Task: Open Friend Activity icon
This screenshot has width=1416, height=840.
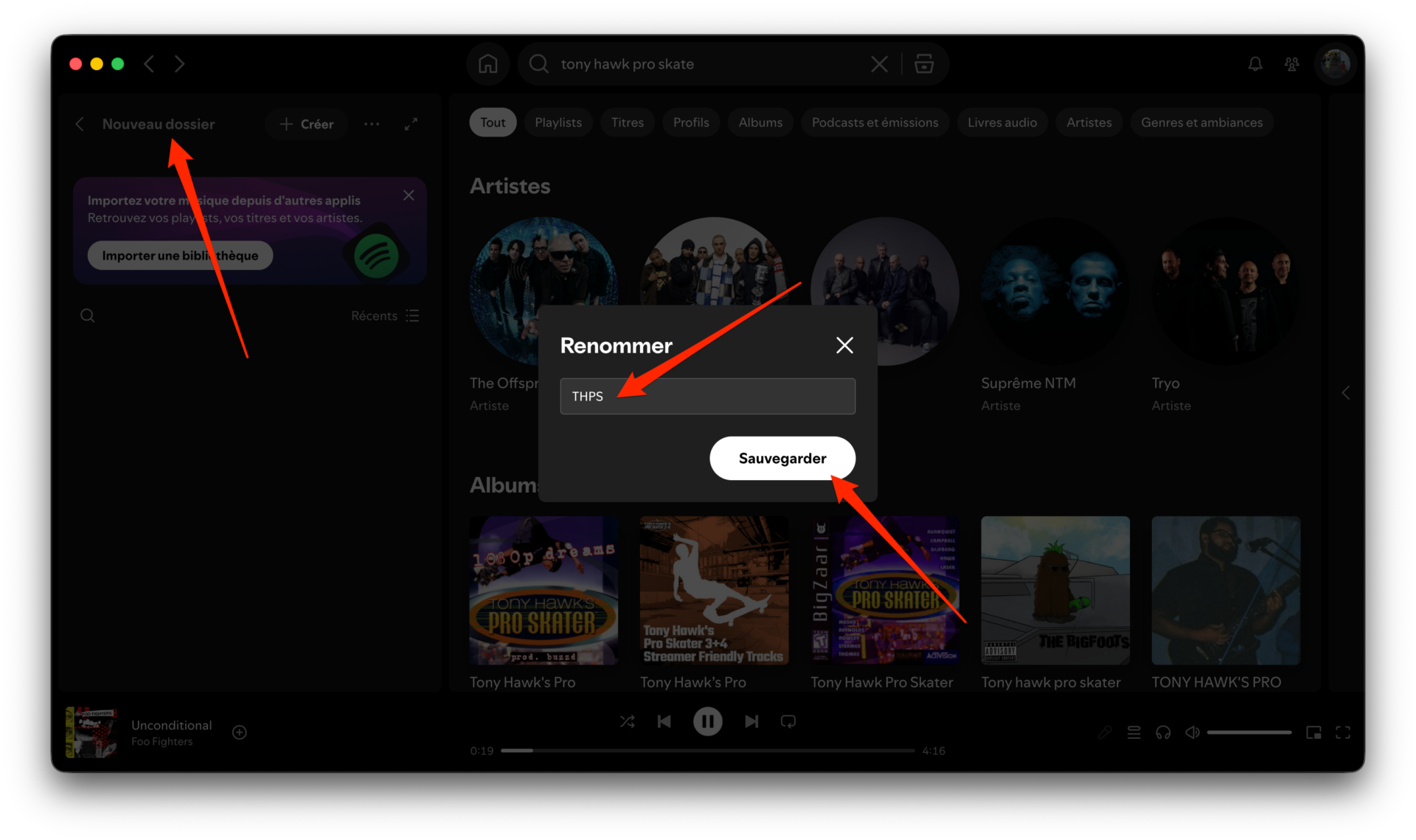Action: [x=1291, y=64]
